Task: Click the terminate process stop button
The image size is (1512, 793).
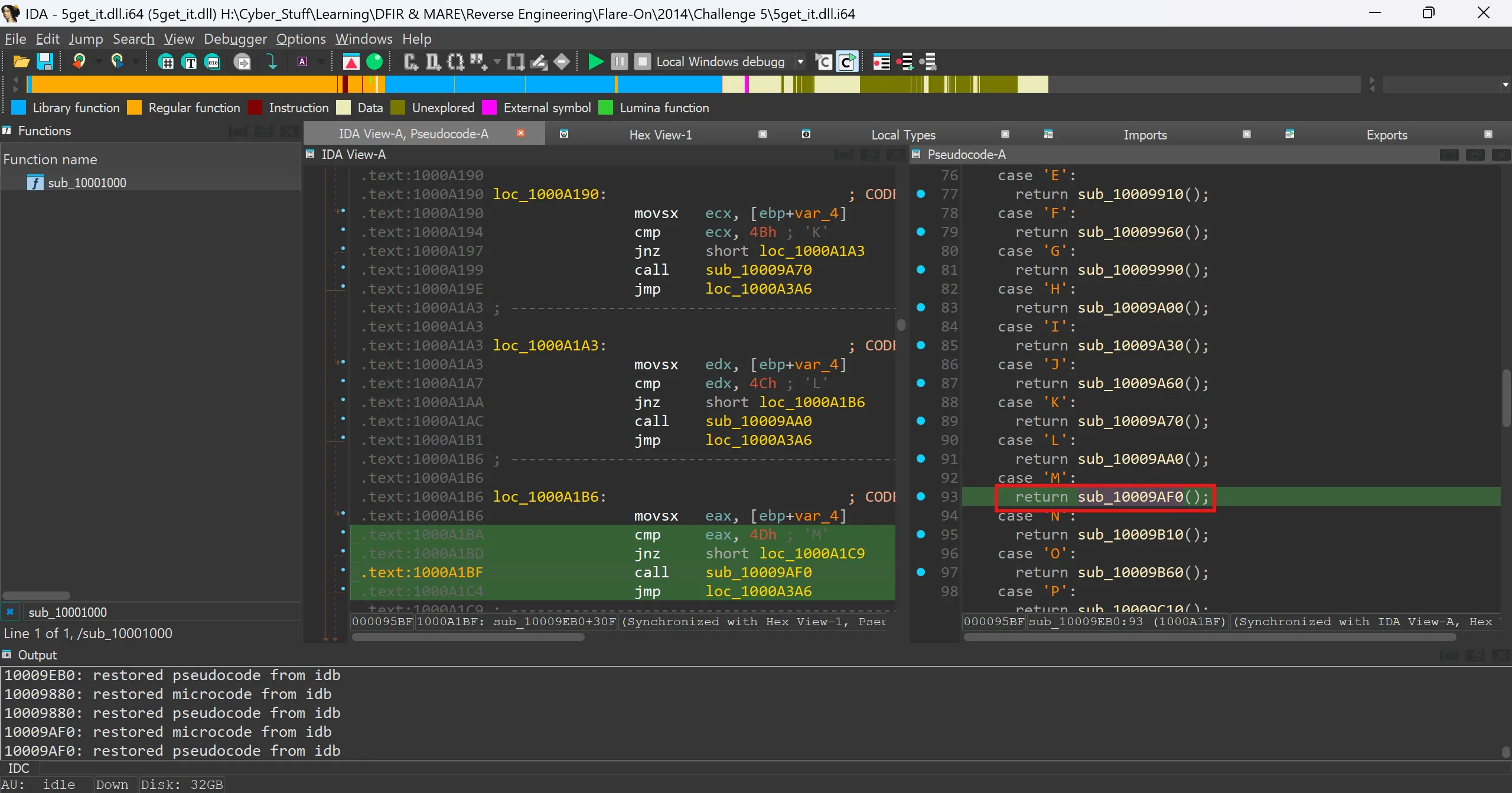Action: [x=642, y=61]
